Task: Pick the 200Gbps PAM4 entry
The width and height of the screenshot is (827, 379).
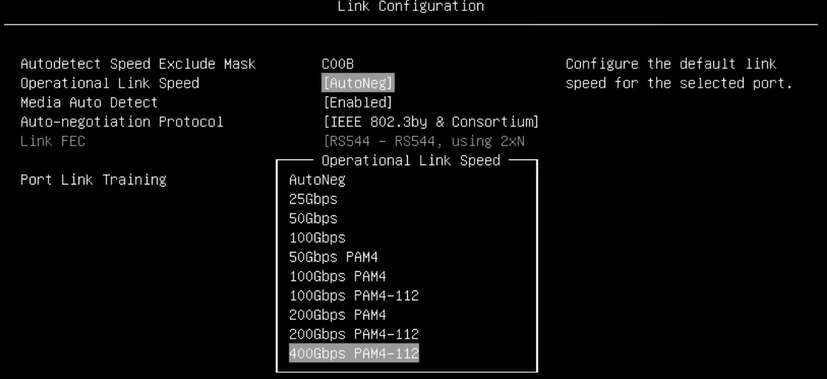Action: pyautogui.click(x=338, y=315)
